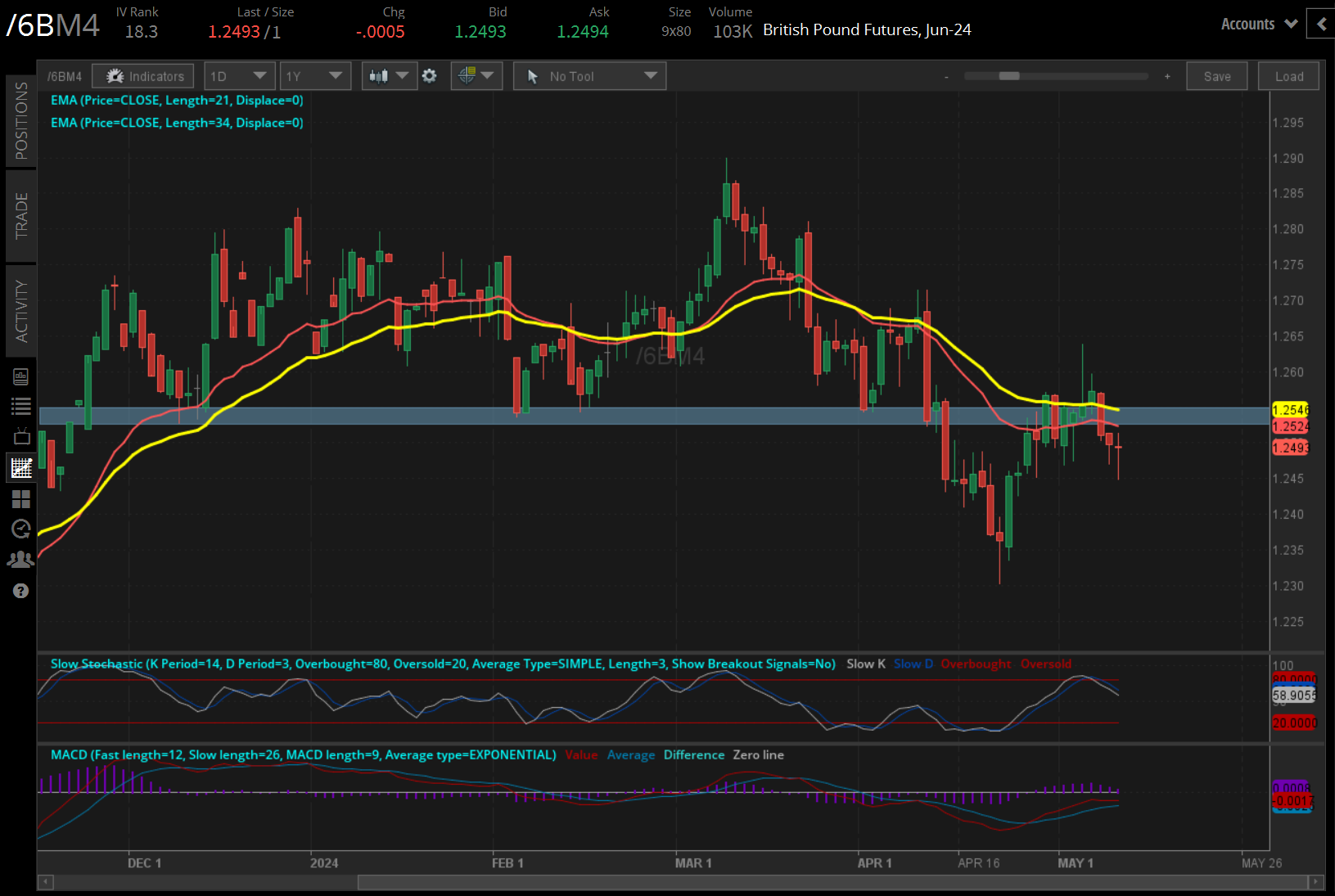1335x896 pixels.
Task: Switch to the Positions tab
Action: coord(21,121)
